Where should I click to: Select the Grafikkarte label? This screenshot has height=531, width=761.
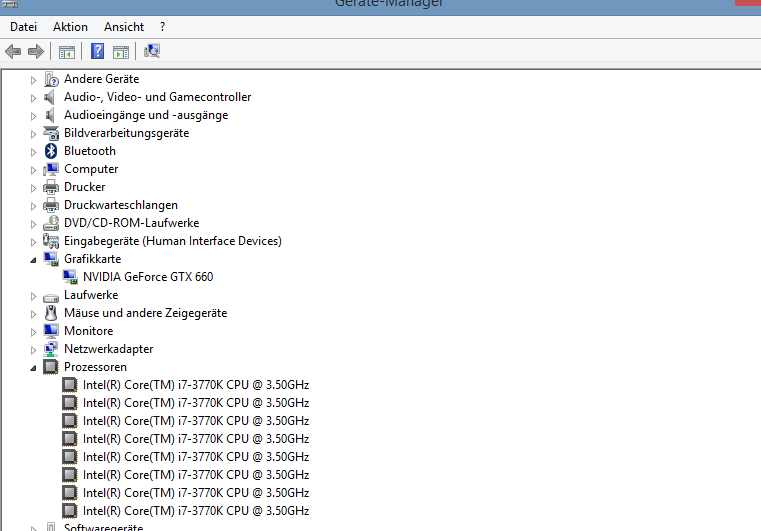pyautogui.click(x=92, y=259)
